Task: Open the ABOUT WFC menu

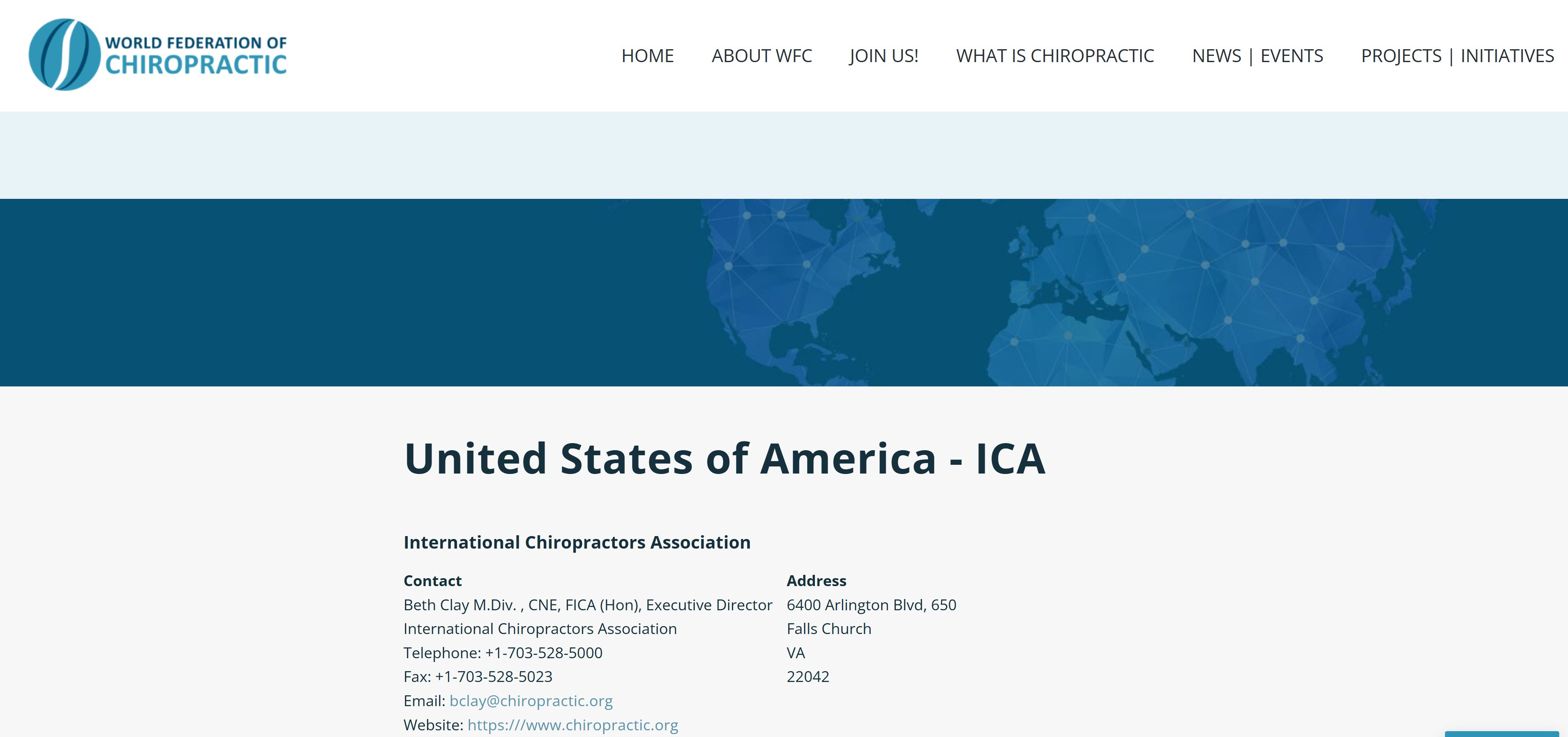Action: tap(761, 56)
